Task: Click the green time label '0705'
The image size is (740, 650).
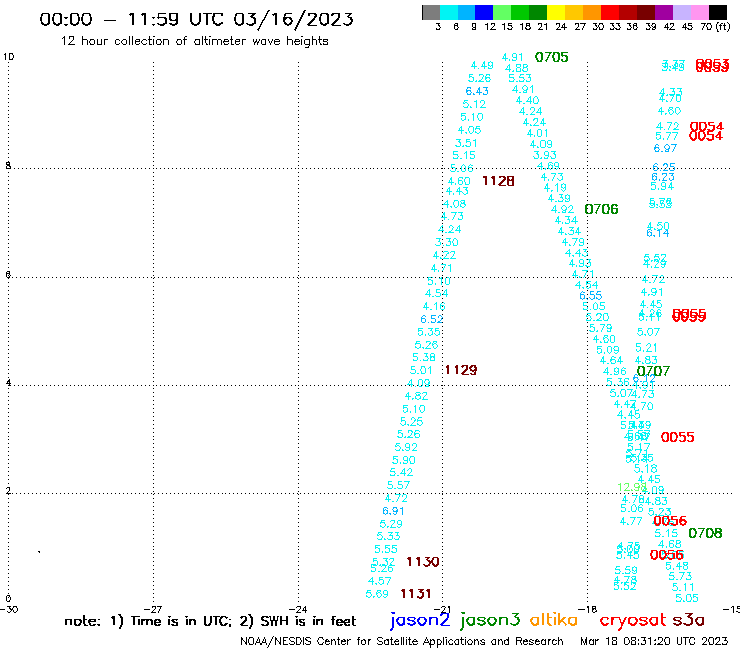Action: point(552,57)
